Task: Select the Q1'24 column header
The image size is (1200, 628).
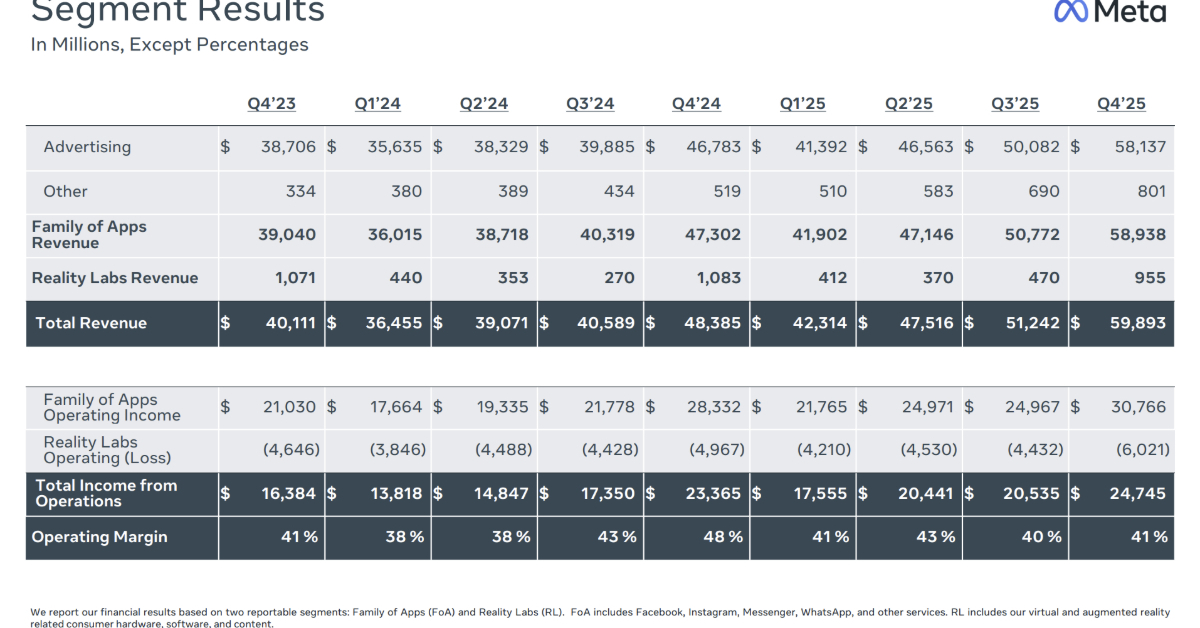Action: pyautogui.click(x=378, y=104)
